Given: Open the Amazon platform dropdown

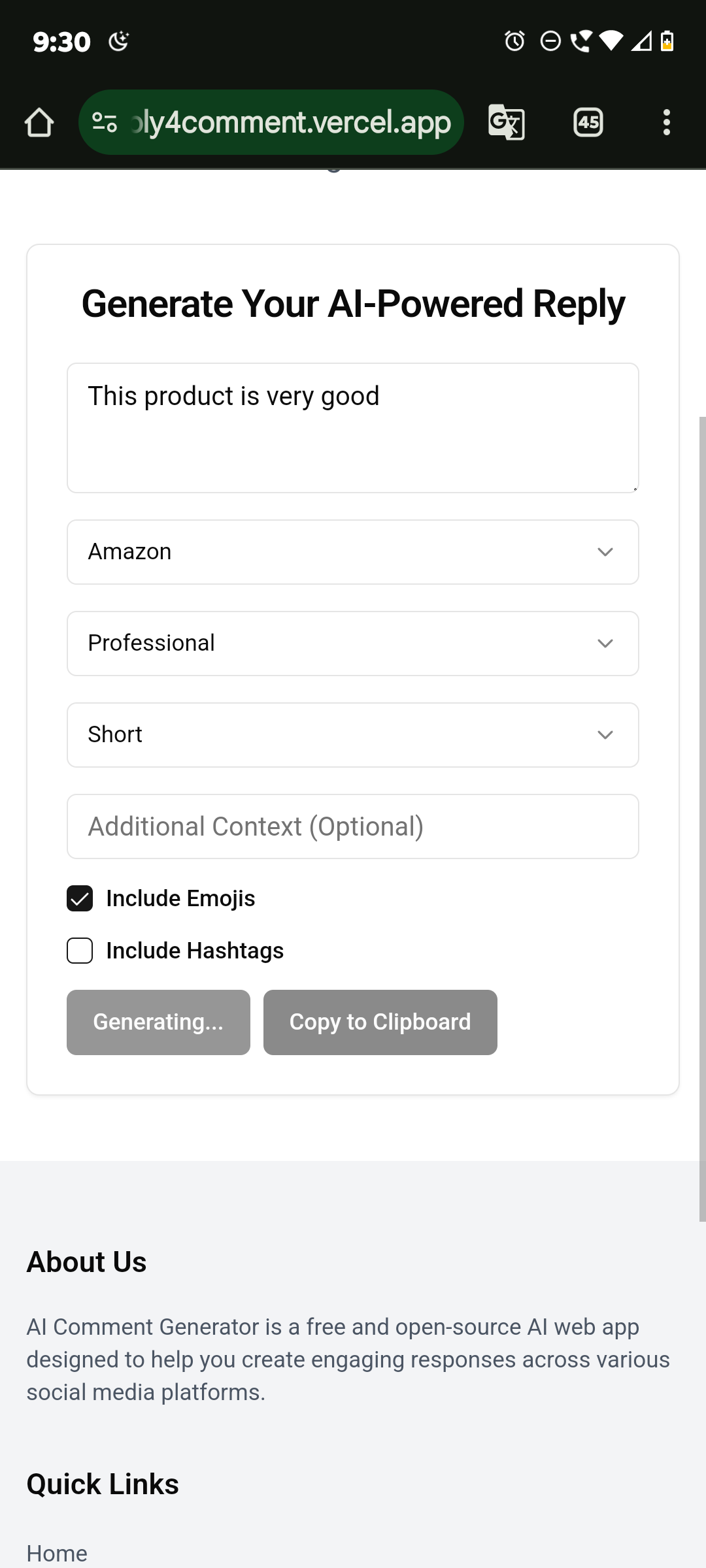Looking at the screenshot, I should click(353, 552).
